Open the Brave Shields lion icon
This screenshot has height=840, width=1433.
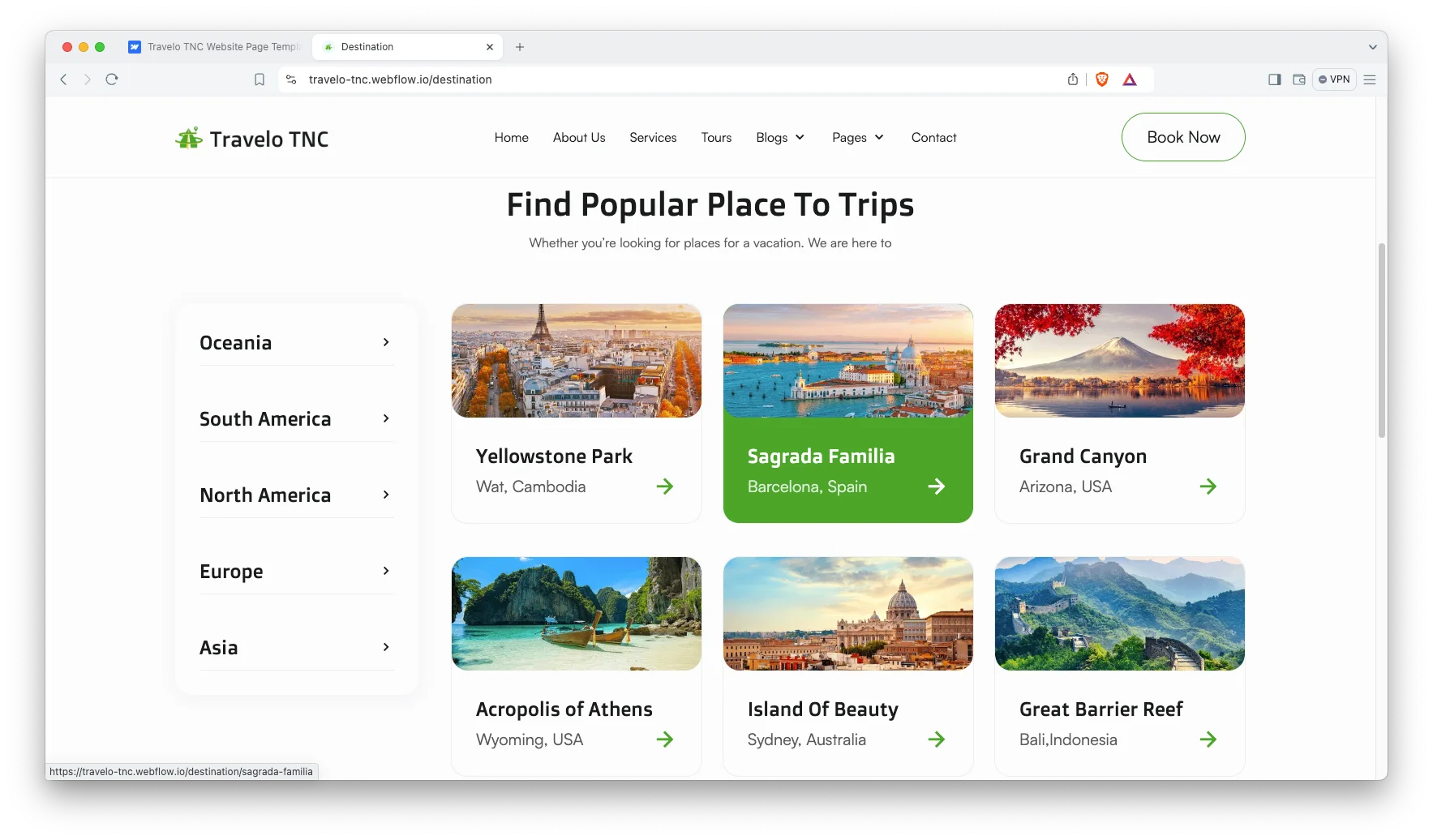point(1102,79)
